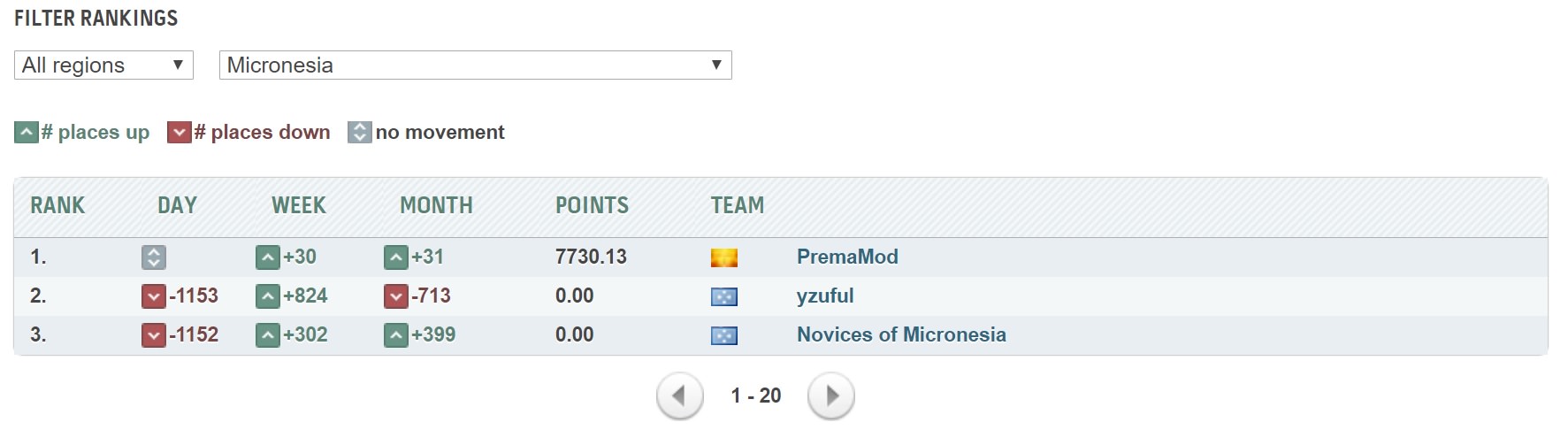Click yzuful's +824 week up arrow
This screenshot has height=430, width=1568.
(268, 296)
